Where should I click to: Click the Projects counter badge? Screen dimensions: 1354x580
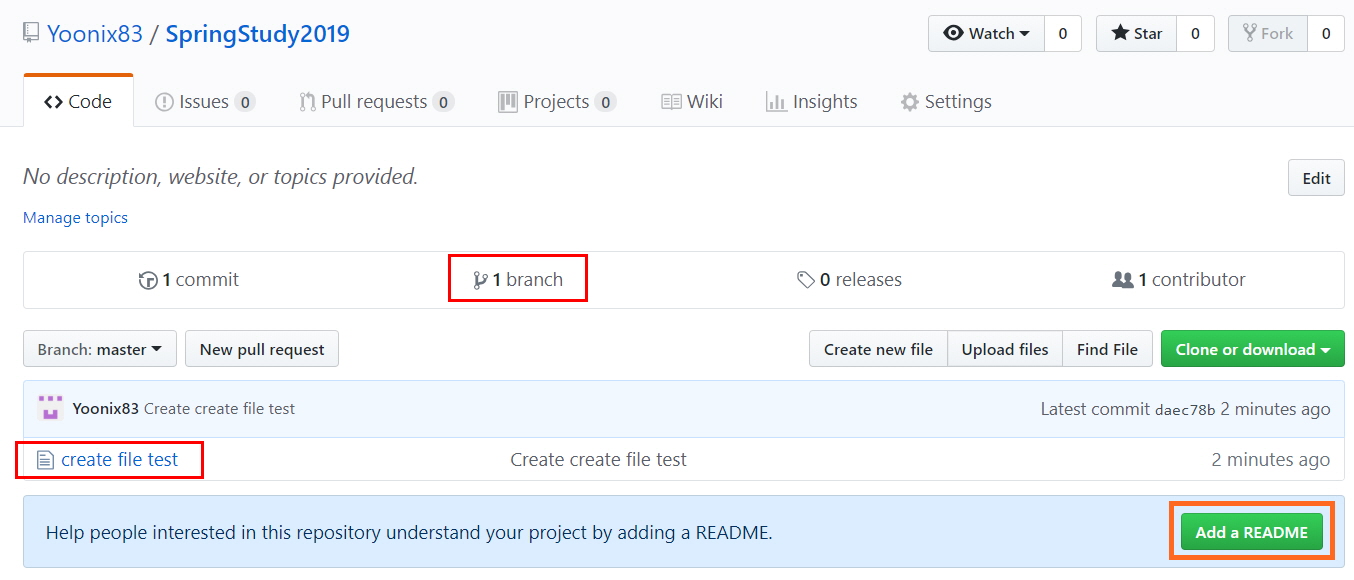pyautogui.click(x=605, y=102)
